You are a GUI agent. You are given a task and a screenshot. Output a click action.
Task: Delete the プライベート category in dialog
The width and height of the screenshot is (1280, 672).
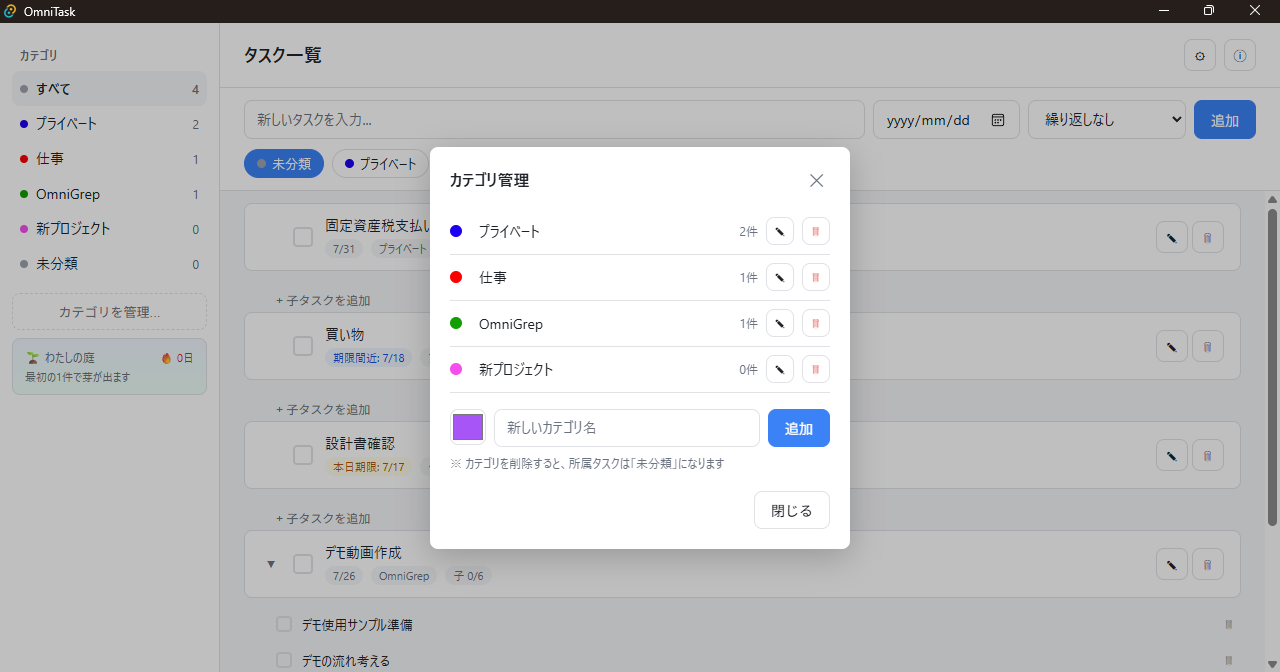pos(816,231)
